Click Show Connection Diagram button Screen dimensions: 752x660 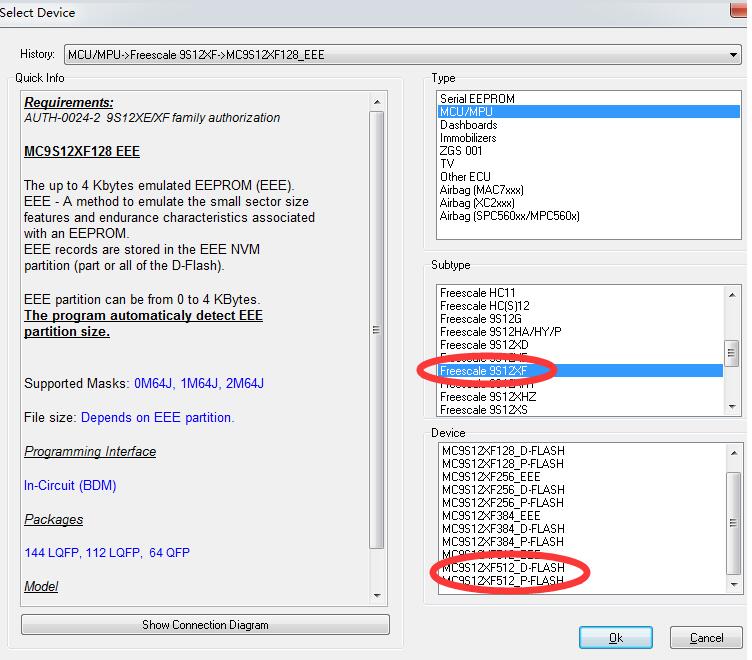pyautogui.click(x=205, y=625)
